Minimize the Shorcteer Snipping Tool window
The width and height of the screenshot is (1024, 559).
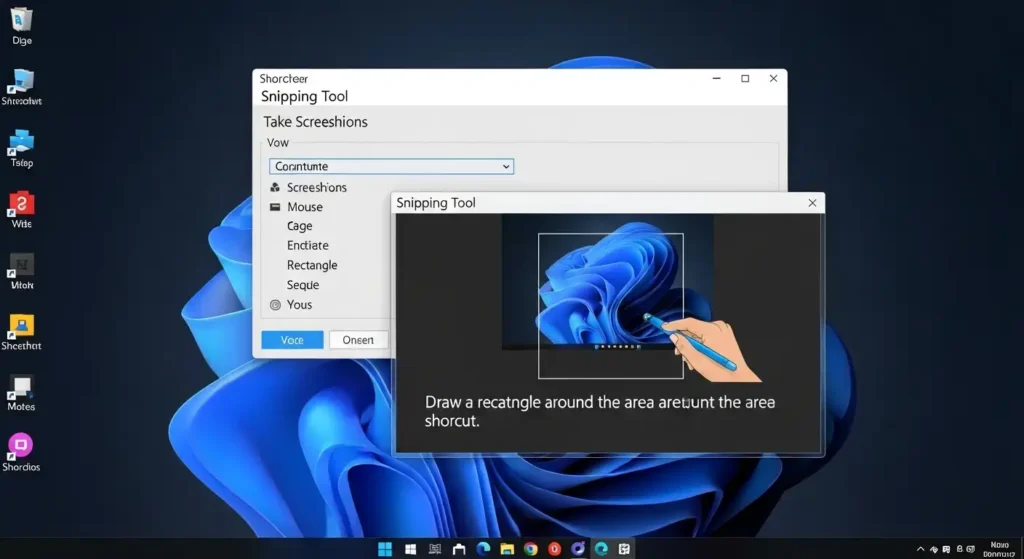point(716,78)
